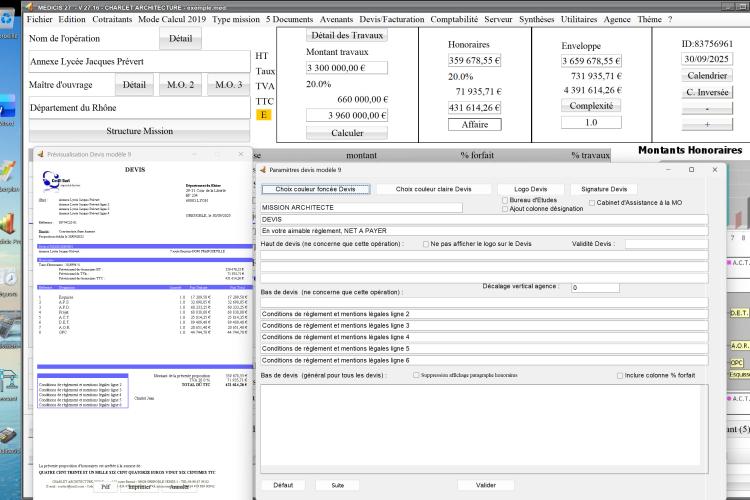Click the Affaire button
The width and height of the screenshot is (750, 500).
click(474, 124)
